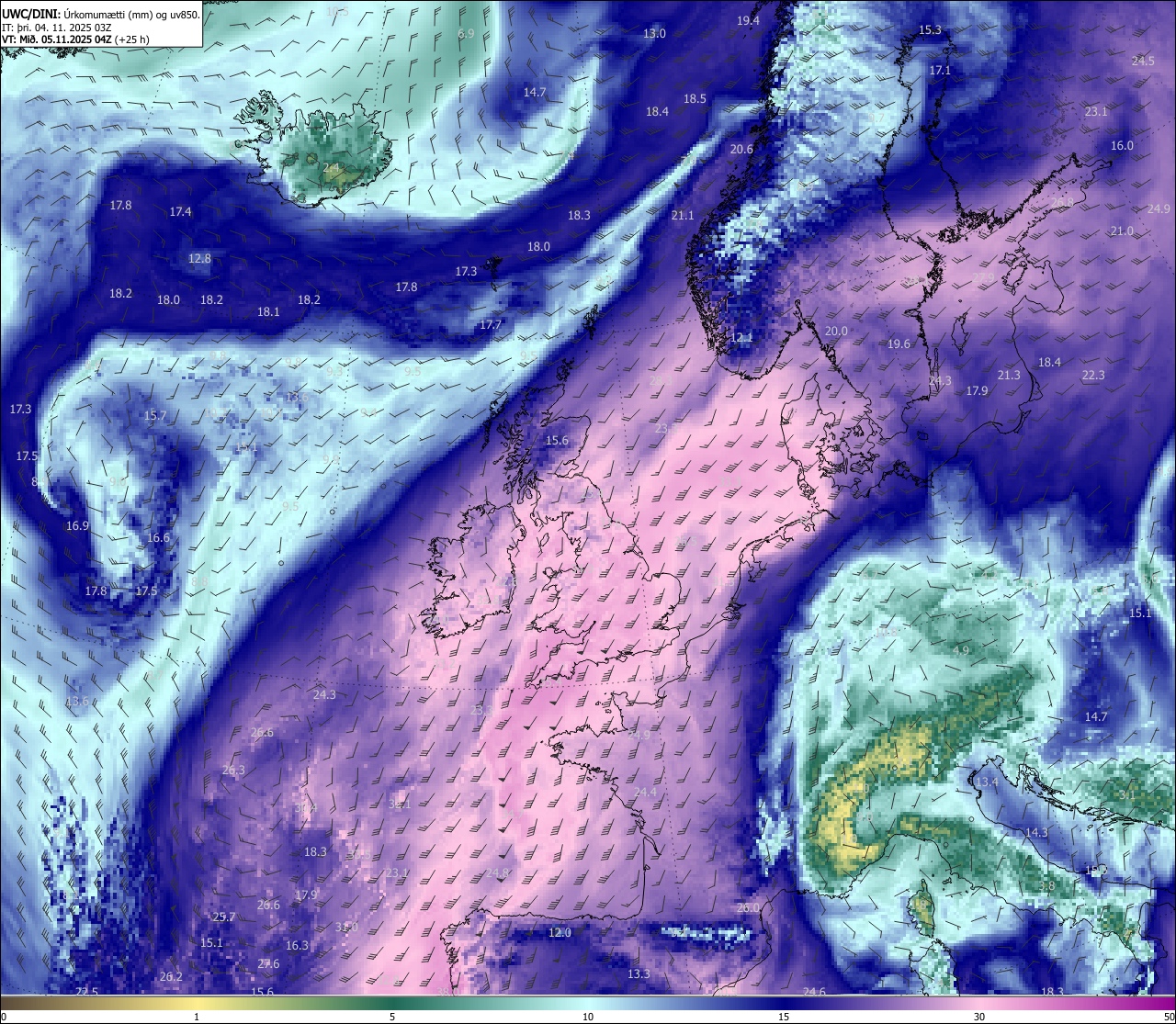Image resolution: width=1176 pixels, height=1024 pixels.
Task: Click the value 22.5 on the map
Action: pos(86,991)
